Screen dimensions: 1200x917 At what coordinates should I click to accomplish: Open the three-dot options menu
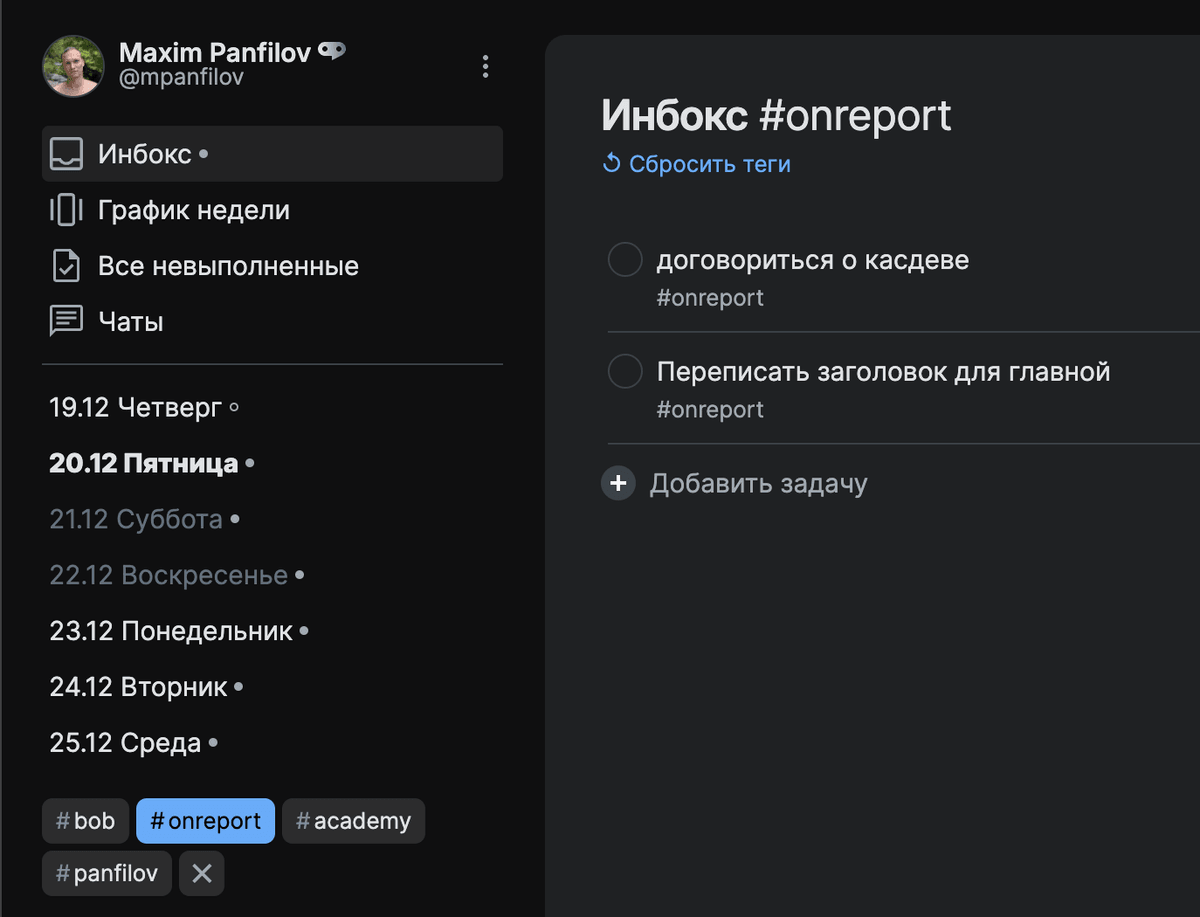485,66
